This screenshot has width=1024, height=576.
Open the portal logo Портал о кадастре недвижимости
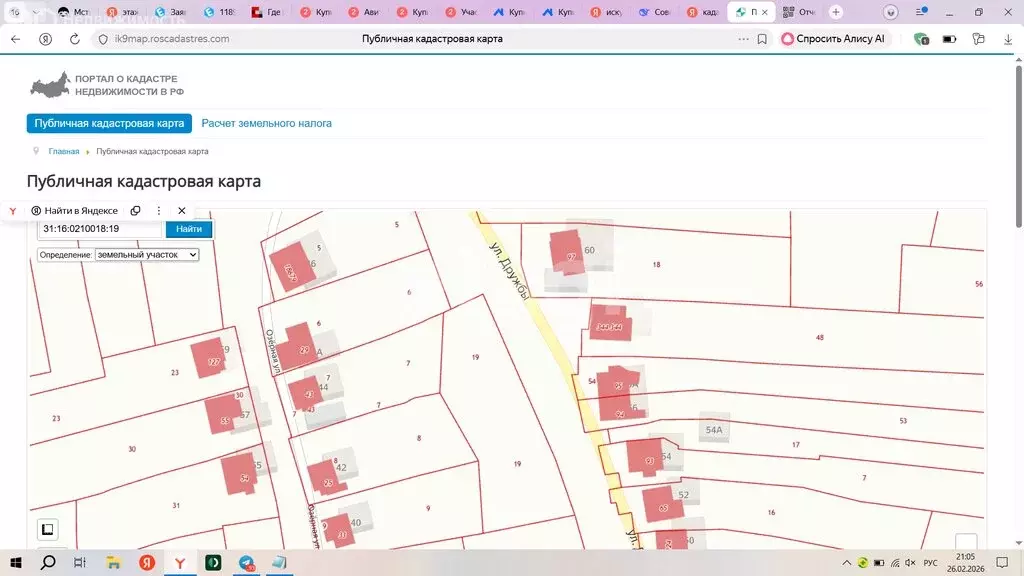[x=106, y=85]
